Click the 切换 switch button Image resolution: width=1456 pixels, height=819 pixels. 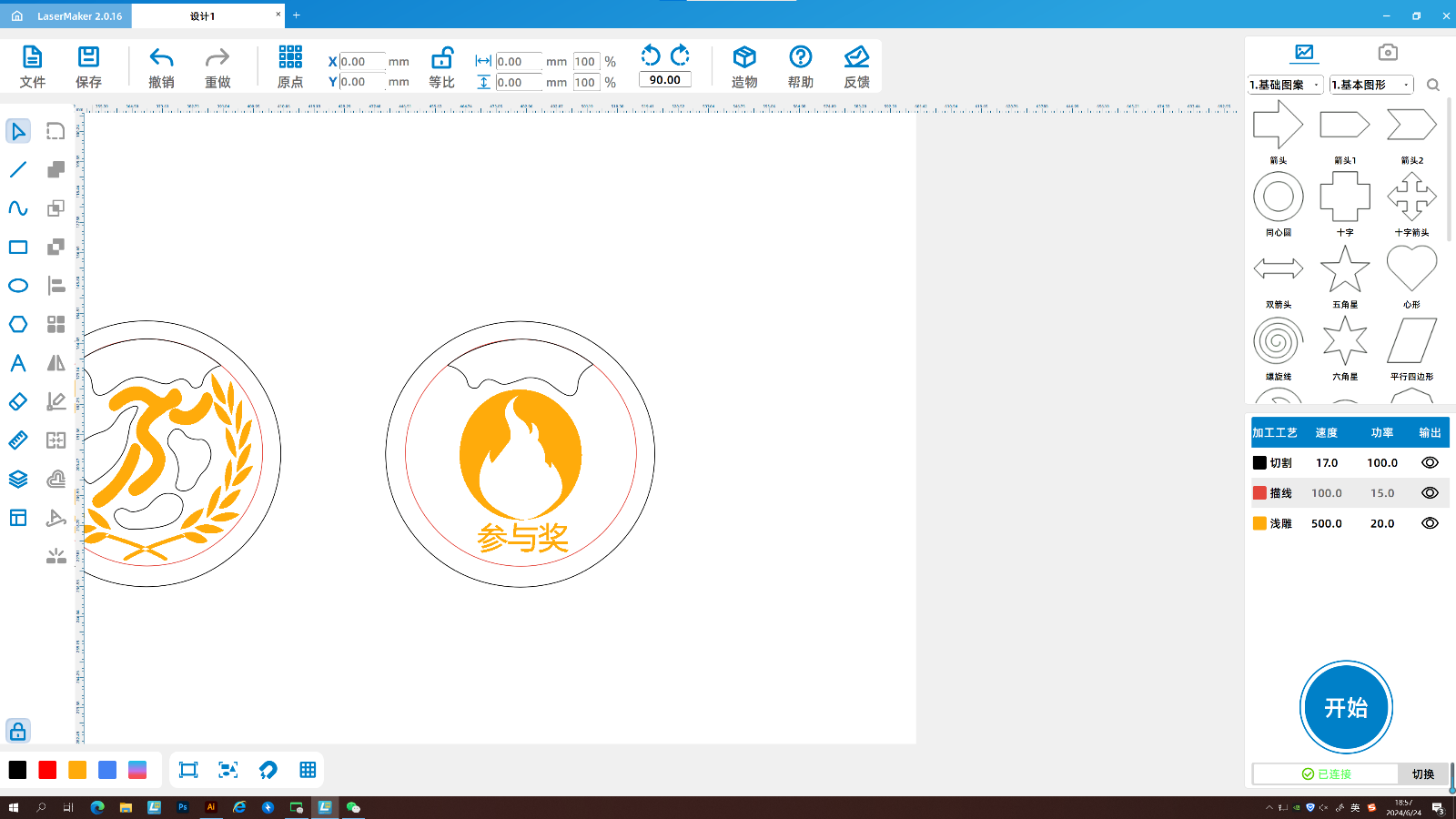tap(1422, 774)
